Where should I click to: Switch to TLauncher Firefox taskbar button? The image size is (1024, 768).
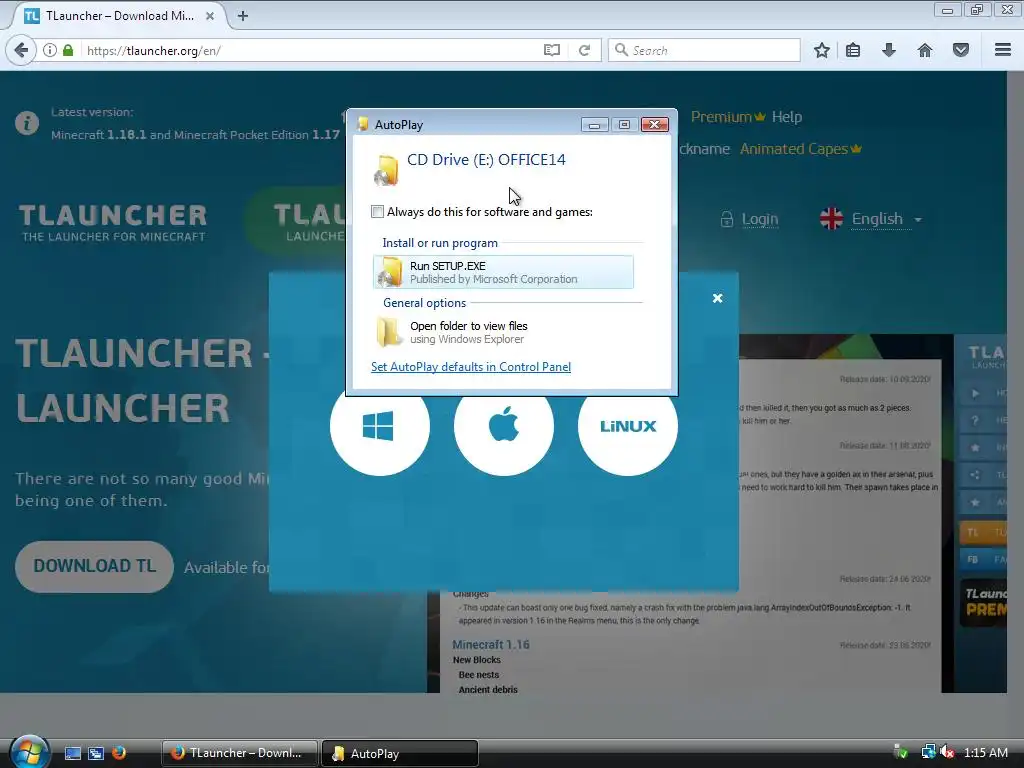tap(240, 753)
